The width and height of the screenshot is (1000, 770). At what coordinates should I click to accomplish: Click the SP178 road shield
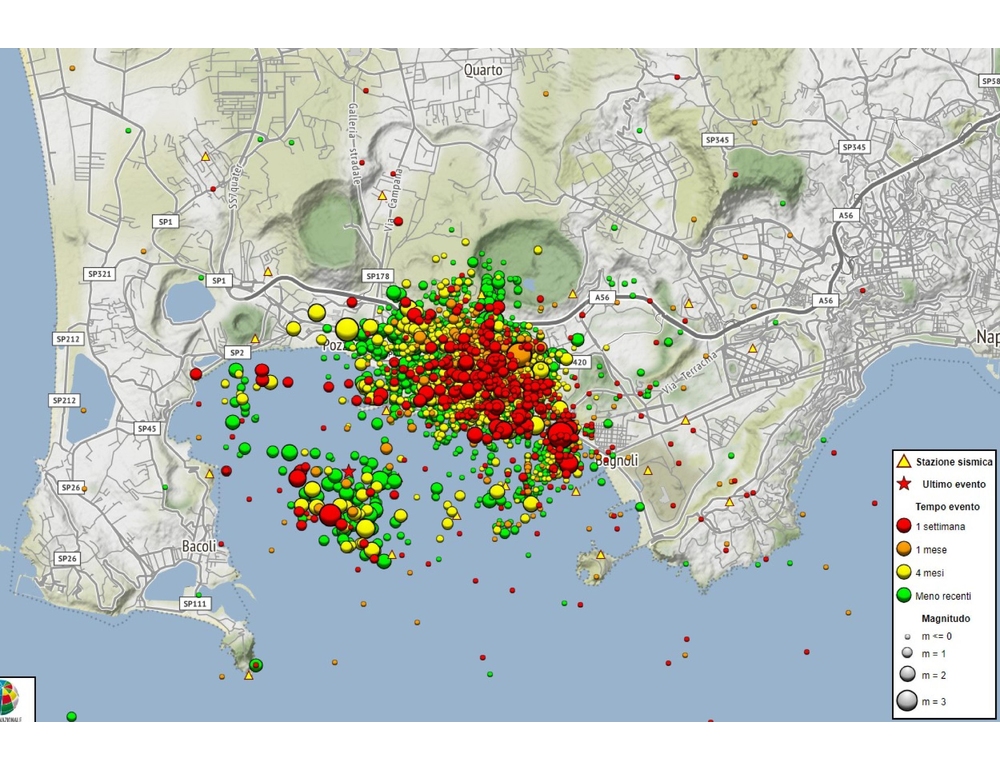tap(377, 276)
